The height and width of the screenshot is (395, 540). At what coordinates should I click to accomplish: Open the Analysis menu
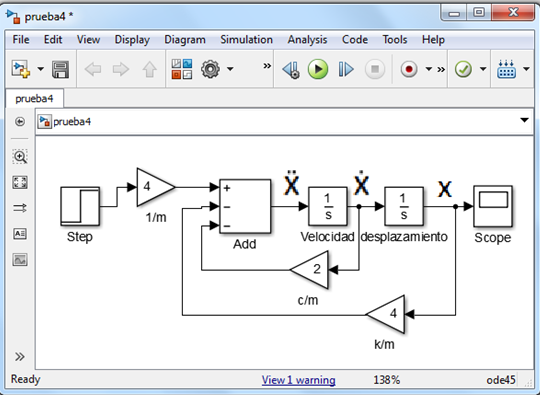coord(307,40)
